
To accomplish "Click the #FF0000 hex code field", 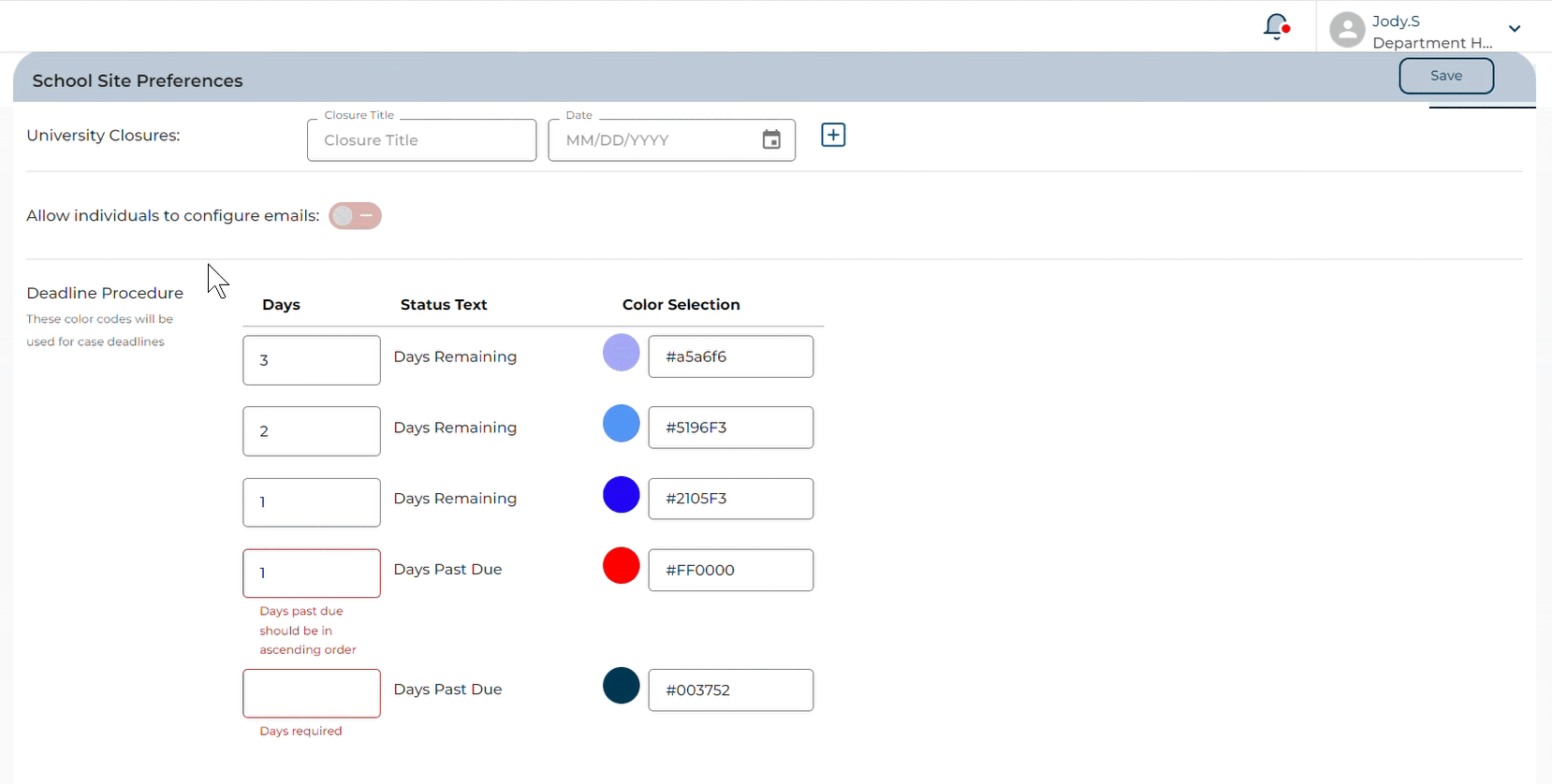I will (x=731, y=570).
